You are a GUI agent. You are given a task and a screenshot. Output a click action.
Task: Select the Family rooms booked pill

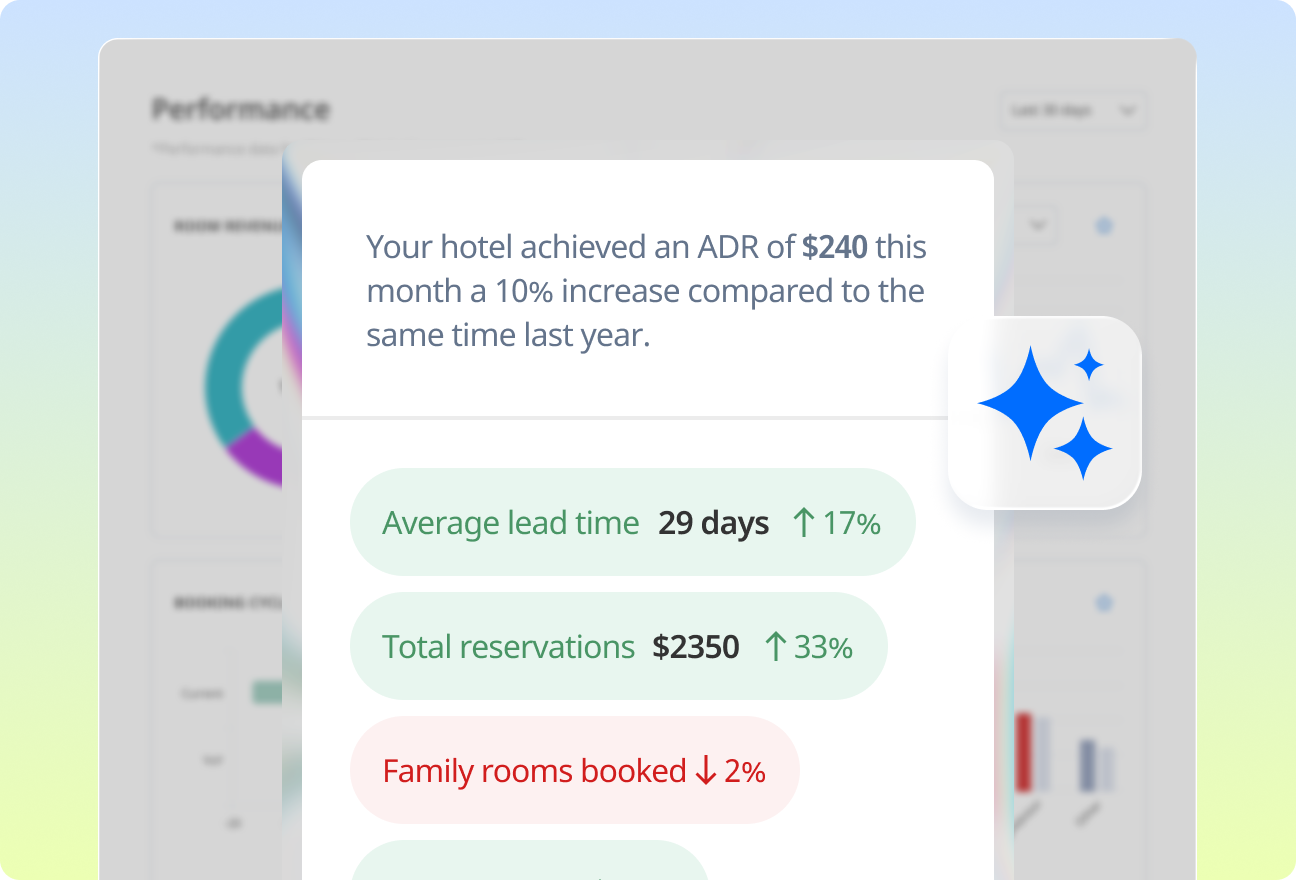pyautogui.click(x=574, y=770)
